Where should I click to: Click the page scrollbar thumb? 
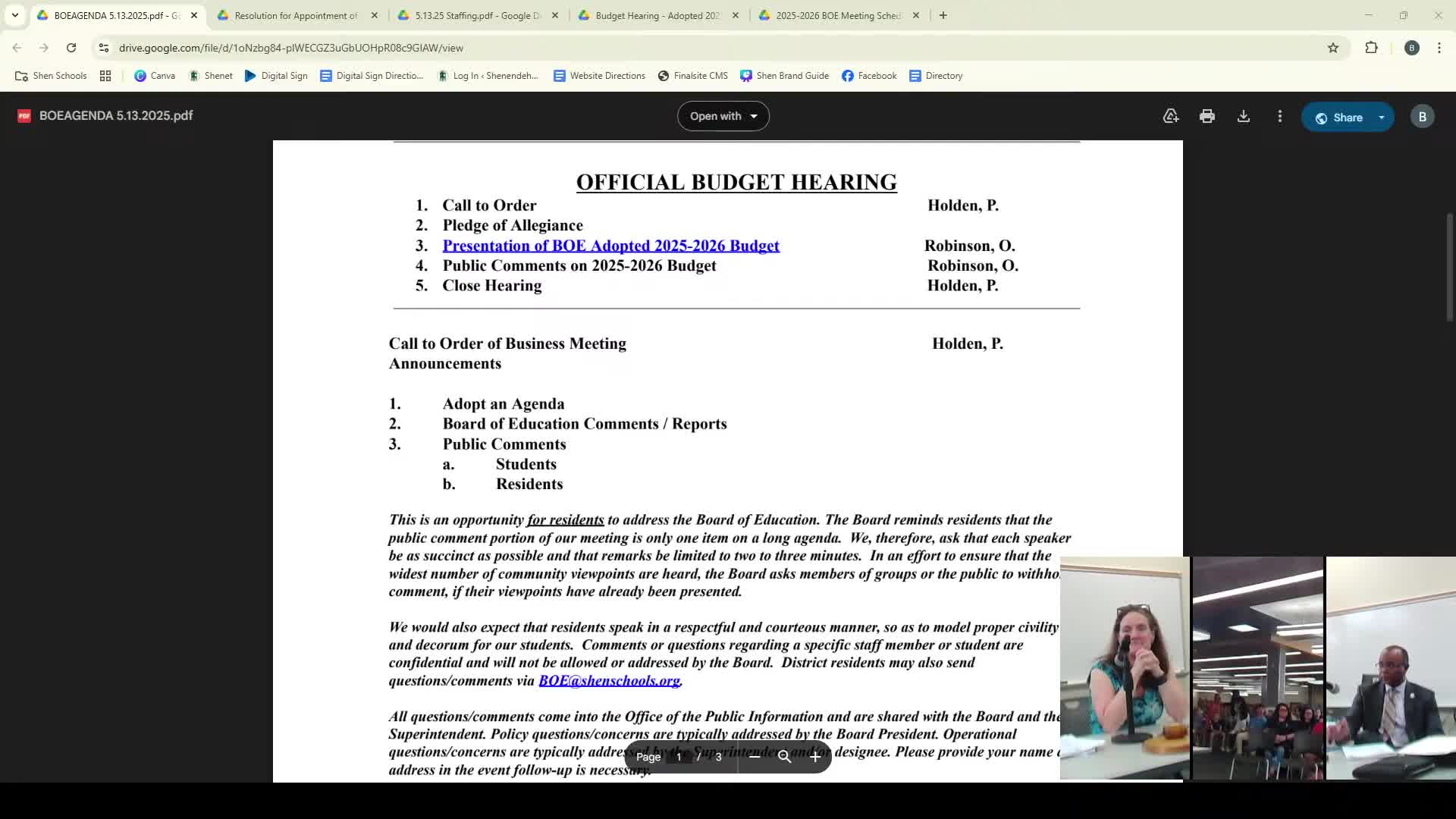point(1450,267)
